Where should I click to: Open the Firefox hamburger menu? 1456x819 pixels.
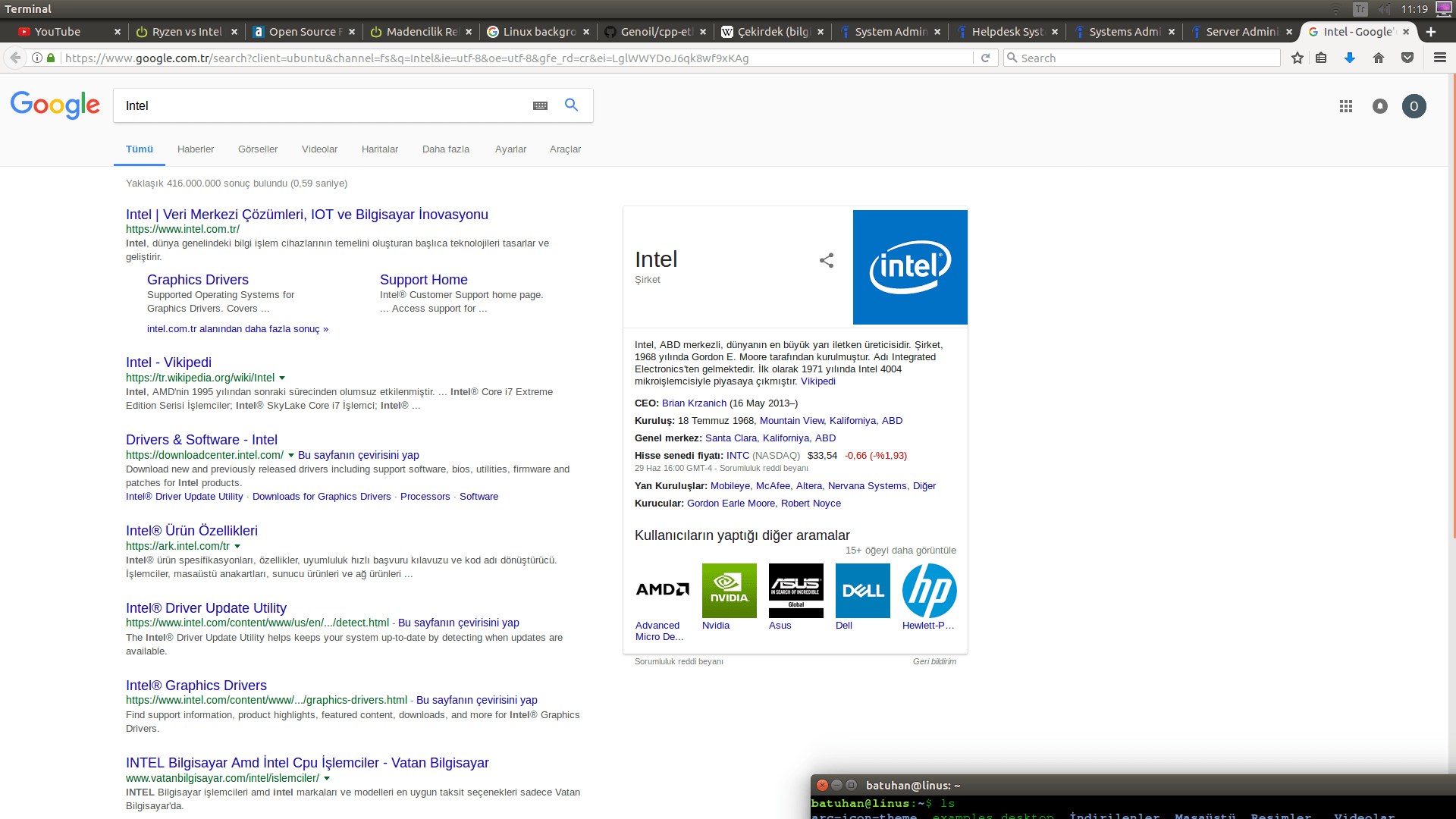point(1439,58)
